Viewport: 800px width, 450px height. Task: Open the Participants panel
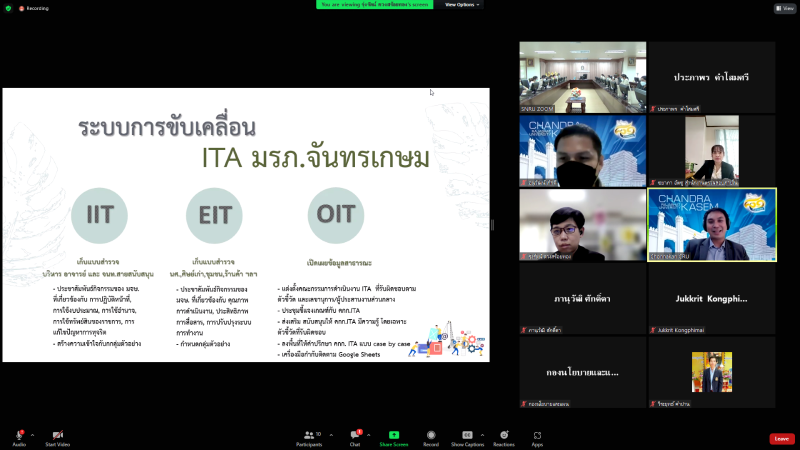point(308,435)
